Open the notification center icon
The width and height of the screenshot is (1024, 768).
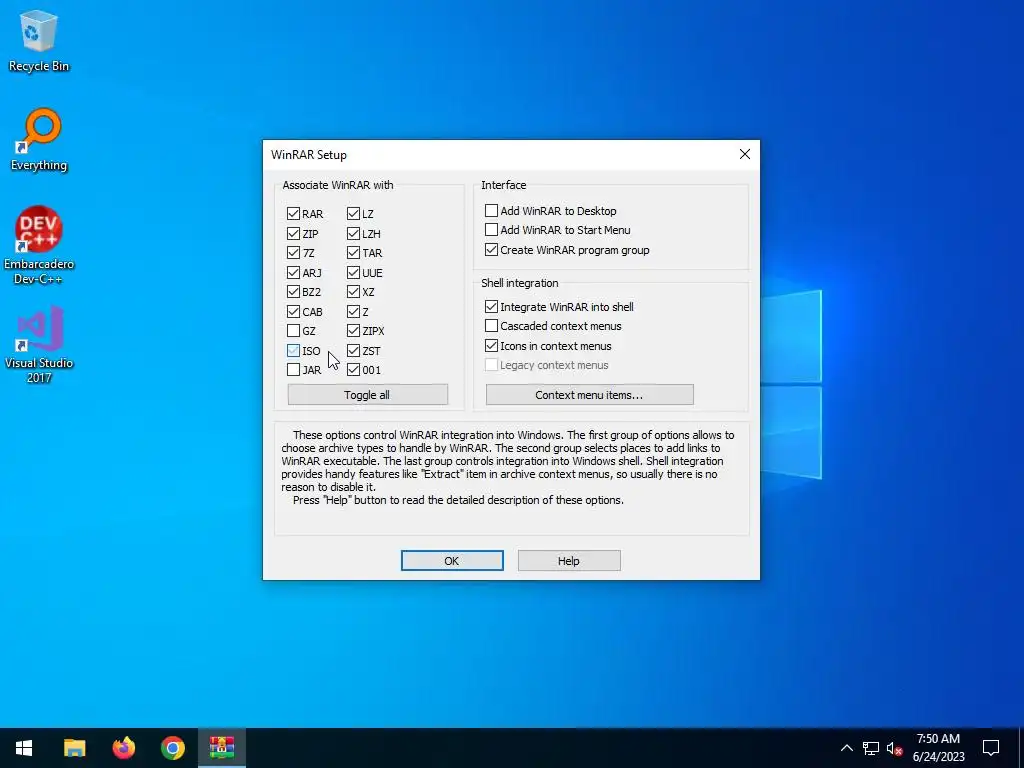[x=991, y=748]
